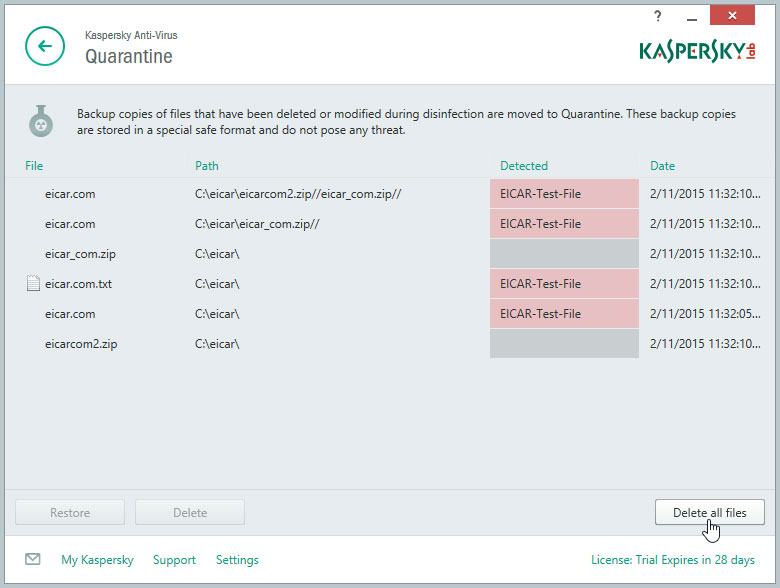Image resolution: width=780 pixels, height=588 pixels.
Task: Sort list by File column header
Action: (x=34, y=166)
